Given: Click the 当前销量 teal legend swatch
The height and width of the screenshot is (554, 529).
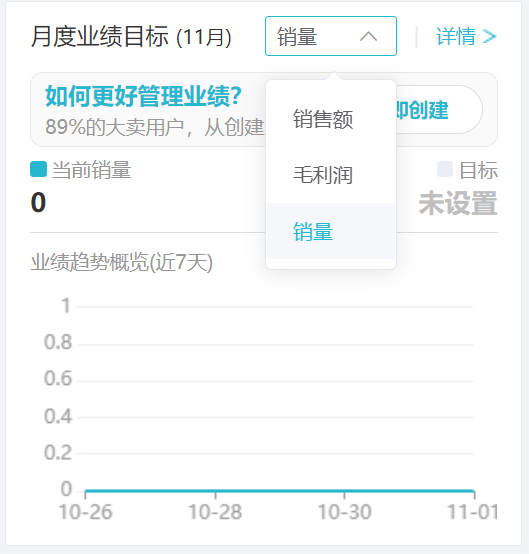Looking at the screenshot, I should 39,169.
